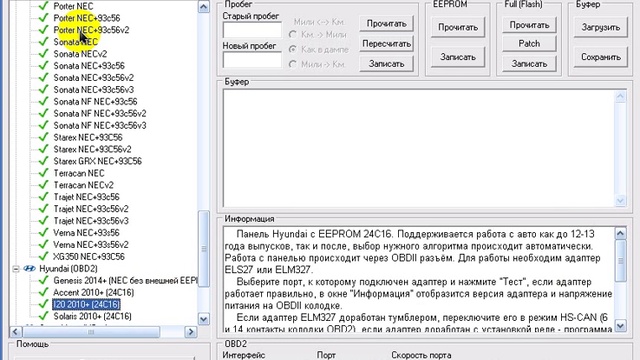Choose Trajet NEC+93c56v3 in the tree
This screenshot has height=360, width=640.
(91, 221)
